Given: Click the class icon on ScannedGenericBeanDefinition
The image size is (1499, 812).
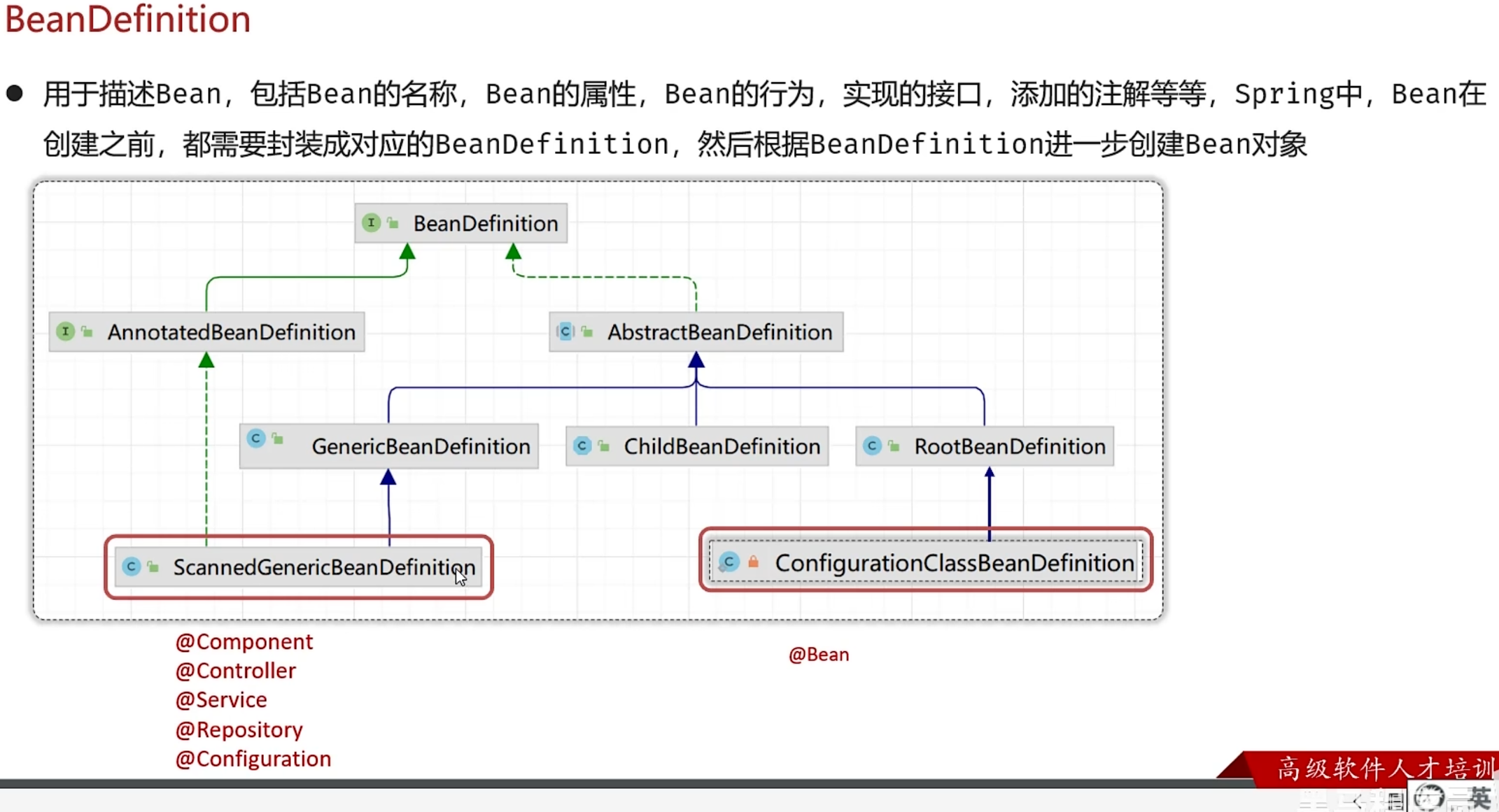Looking at the screenshot, I should coord(132,567).
